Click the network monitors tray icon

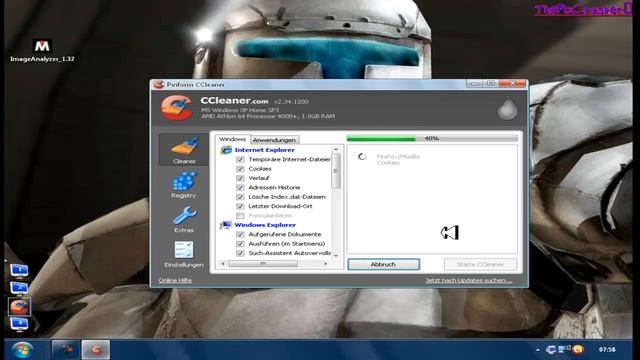click(564, 349)
